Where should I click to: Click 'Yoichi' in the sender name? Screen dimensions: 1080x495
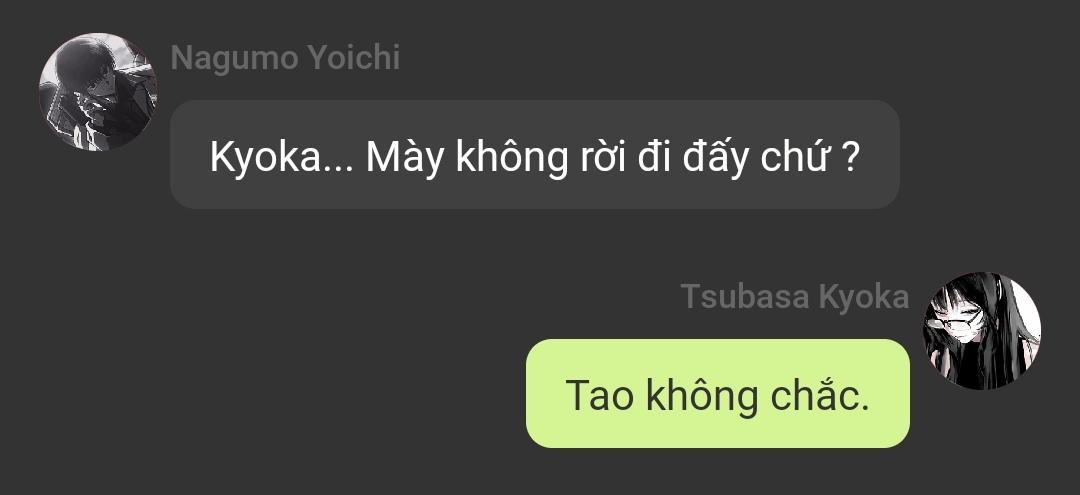click(x=354, y=58)
